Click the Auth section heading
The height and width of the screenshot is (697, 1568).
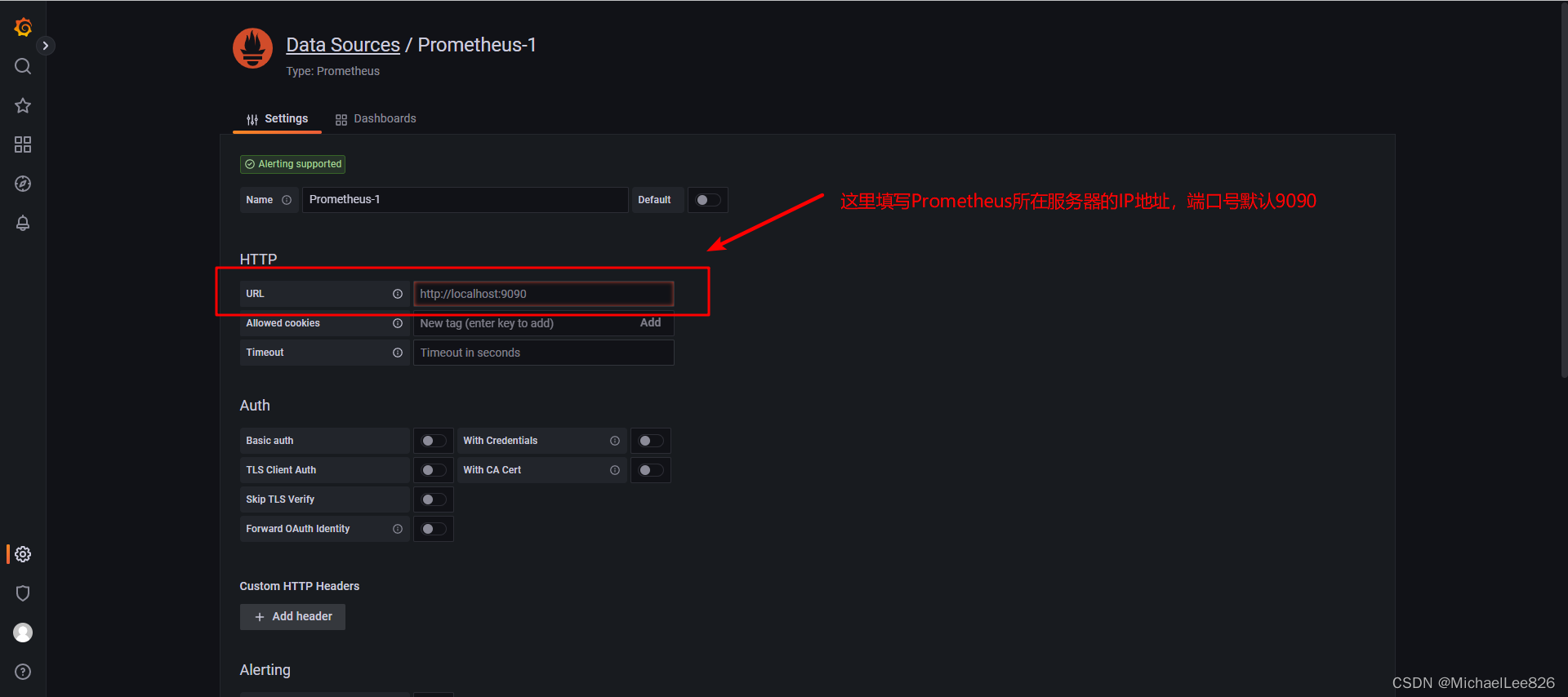(255, 406)
